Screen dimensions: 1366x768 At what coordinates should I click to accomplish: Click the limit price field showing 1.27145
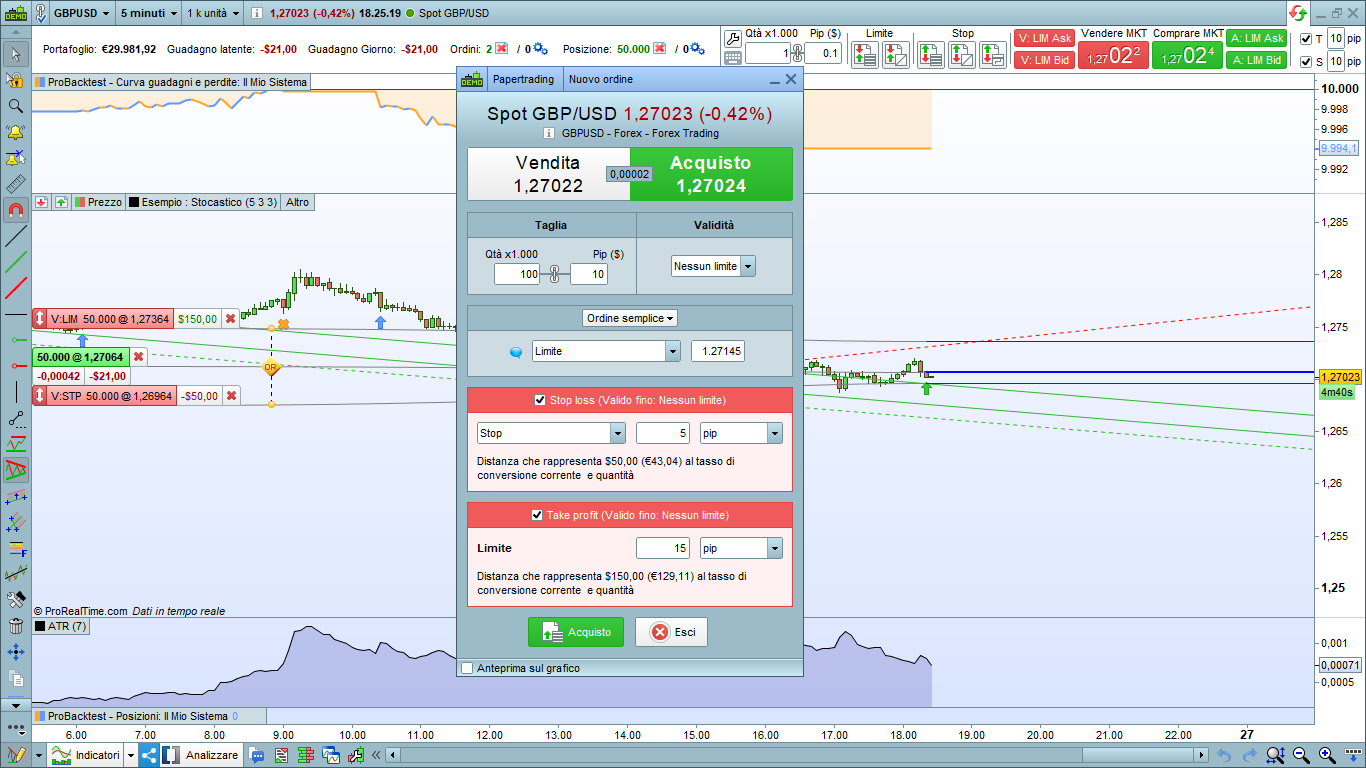point(717,351)
